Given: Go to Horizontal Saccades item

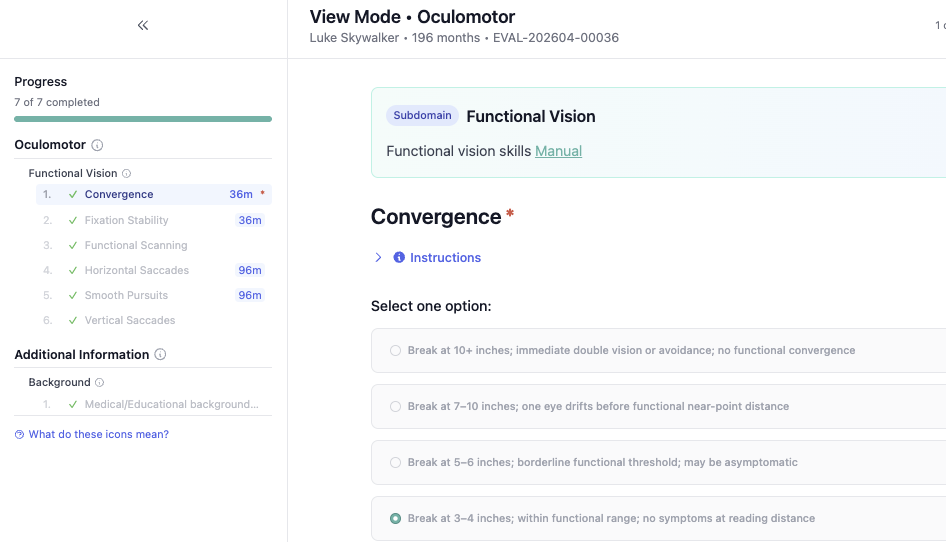Looking at the screenshot, I should 137,270.
